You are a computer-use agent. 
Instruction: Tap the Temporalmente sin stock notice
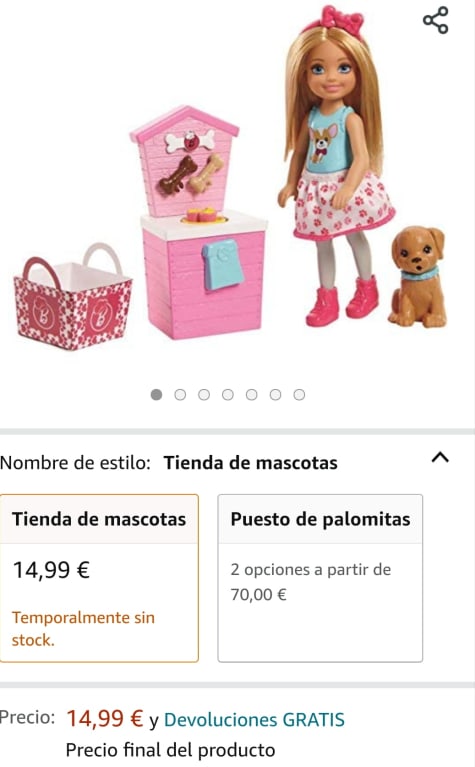[x=83, y=629]
